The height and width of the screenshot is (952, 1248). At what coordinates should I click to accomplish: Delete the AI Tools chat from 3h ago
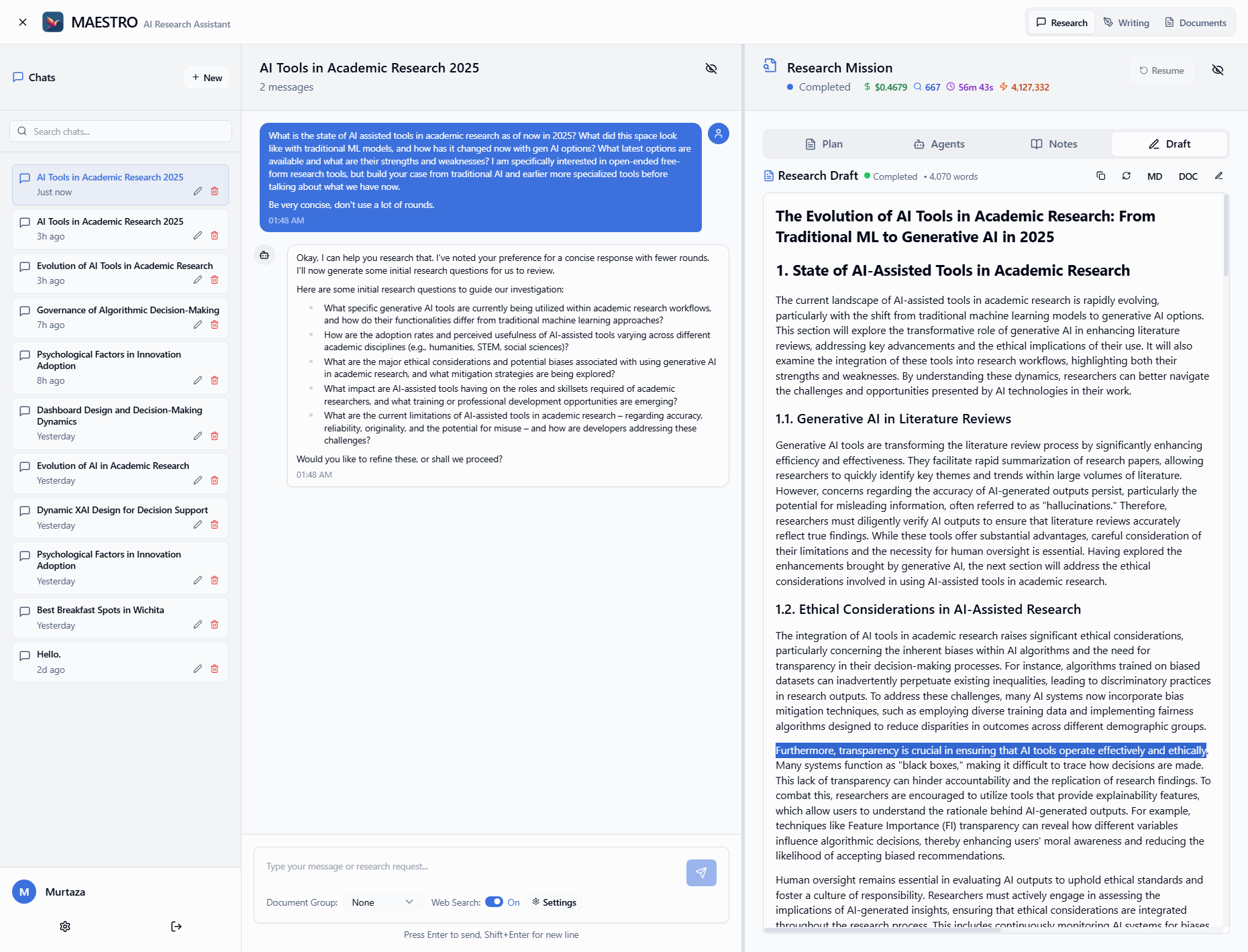point(215,235)
